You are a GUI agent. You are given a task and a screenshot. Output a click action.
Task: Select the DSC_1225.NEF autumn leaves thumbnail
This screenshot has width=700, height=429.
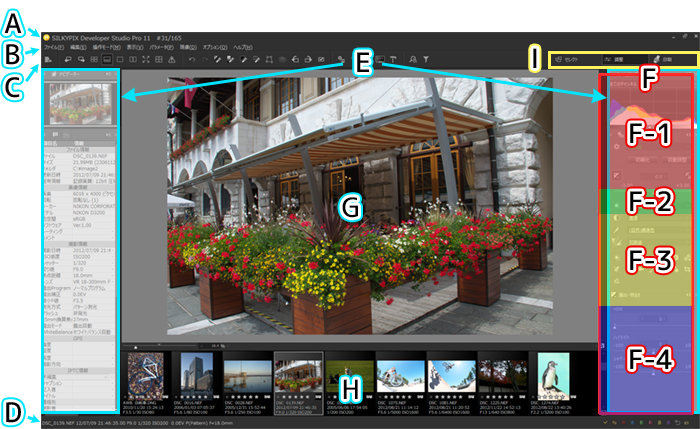coord(503,377)
